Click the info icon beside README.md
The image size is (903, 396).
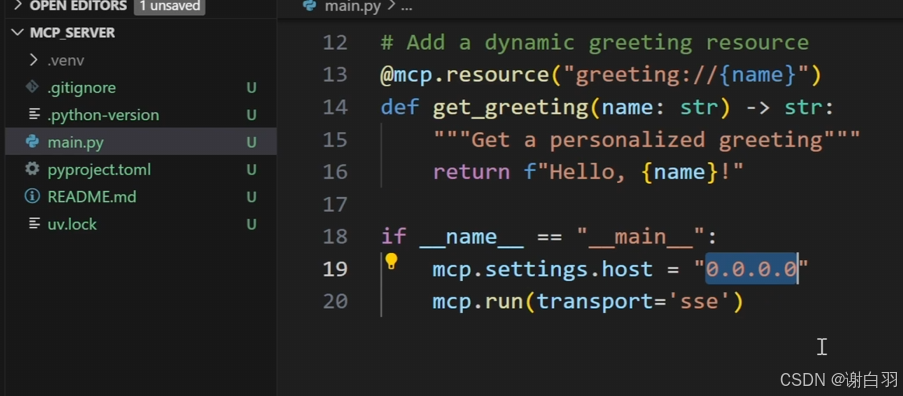[32, 196]
